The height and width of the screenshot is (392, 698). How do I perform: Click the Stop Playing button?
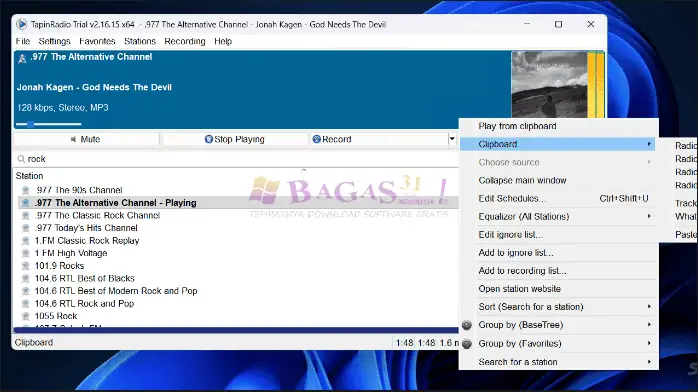coord(235,139)
